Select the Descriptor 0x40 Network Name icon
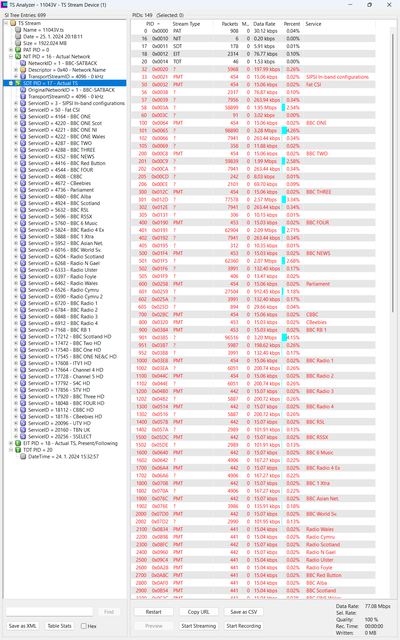400x640 pixels. click(x=23, y=70)
